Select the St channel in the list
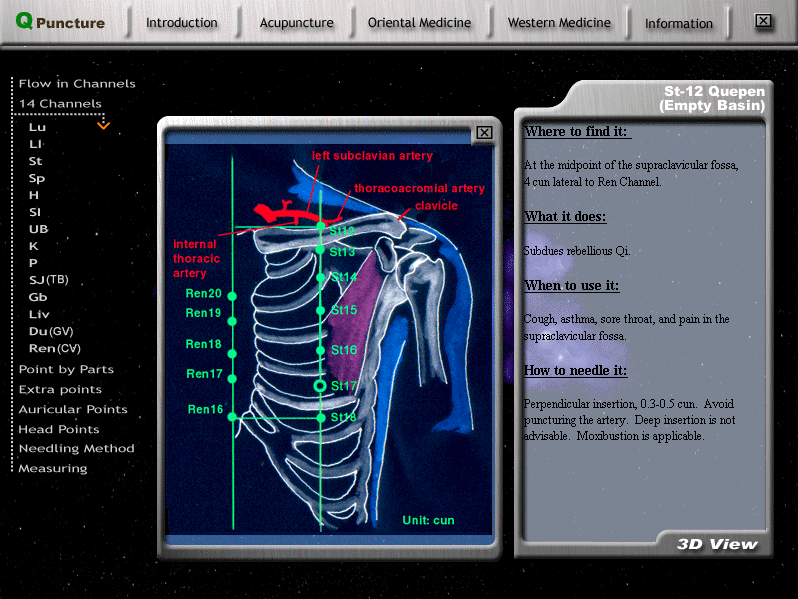Screen dimensions: 798x599 (x=36, y=161)
